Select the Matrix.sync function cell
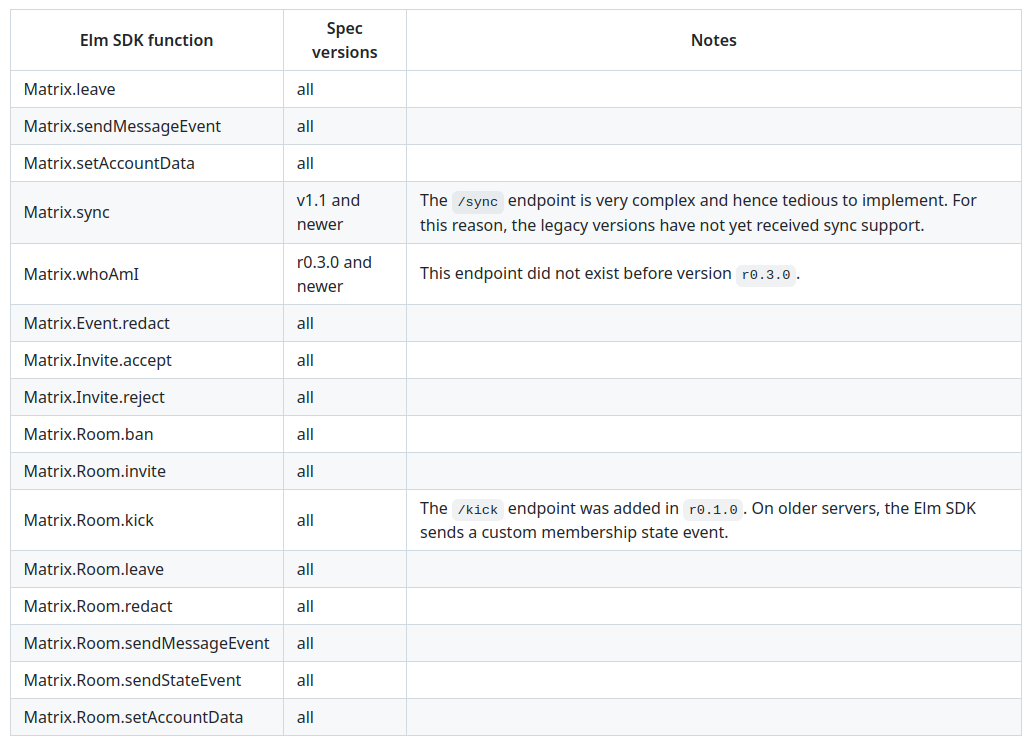Image resolution: width=1030 pixels, height=745 pixels. (x=67, y=213)
